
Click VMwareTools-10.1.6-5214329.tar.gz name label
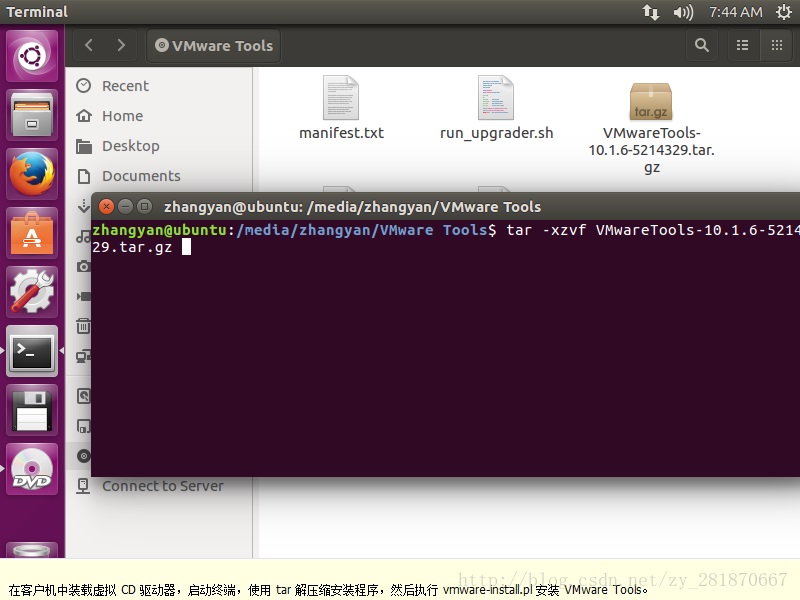pyautogui.click(x=652, y=150)
